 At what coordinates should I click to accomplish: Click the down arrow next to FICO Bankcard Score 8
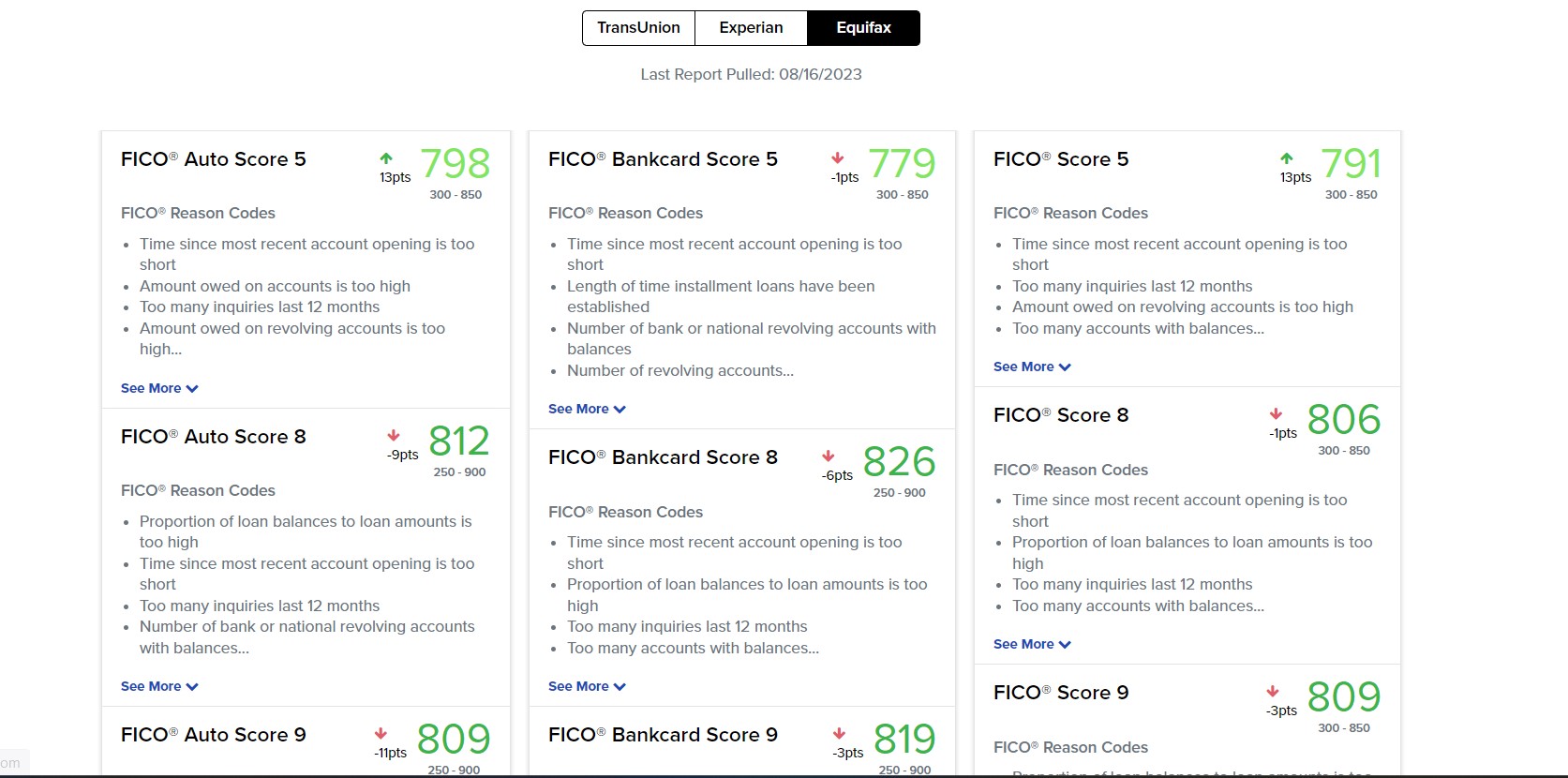point(829,456)
